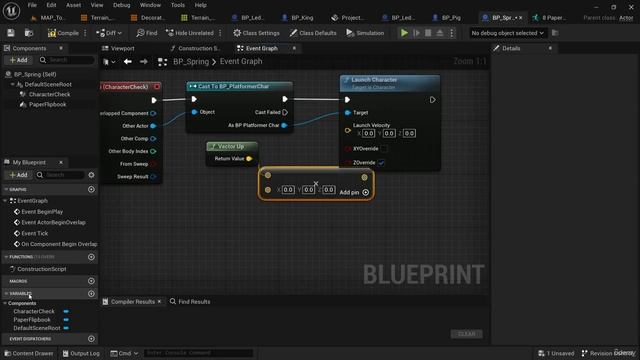Select CharacterCheck in Components tree

[x=49, y=94]
